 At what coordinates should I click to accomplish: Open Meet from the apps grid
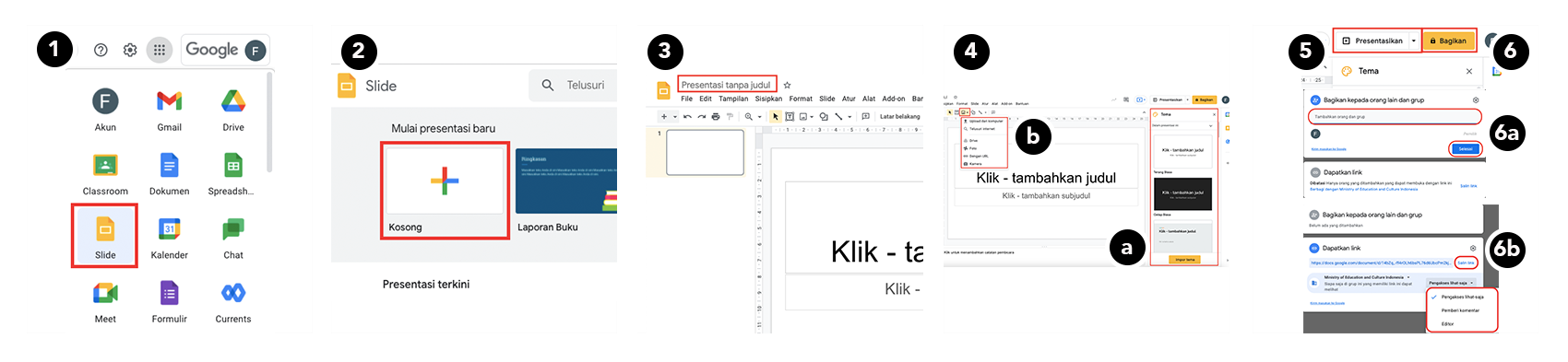click(105, 301)
